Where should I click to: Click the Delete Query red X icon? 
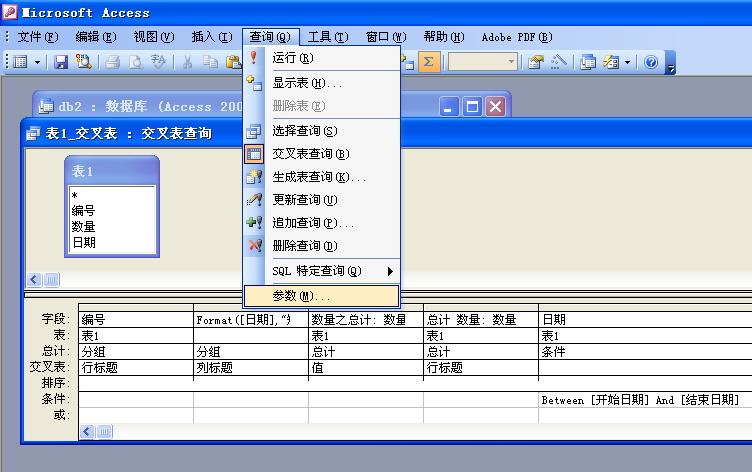point(254,246)
